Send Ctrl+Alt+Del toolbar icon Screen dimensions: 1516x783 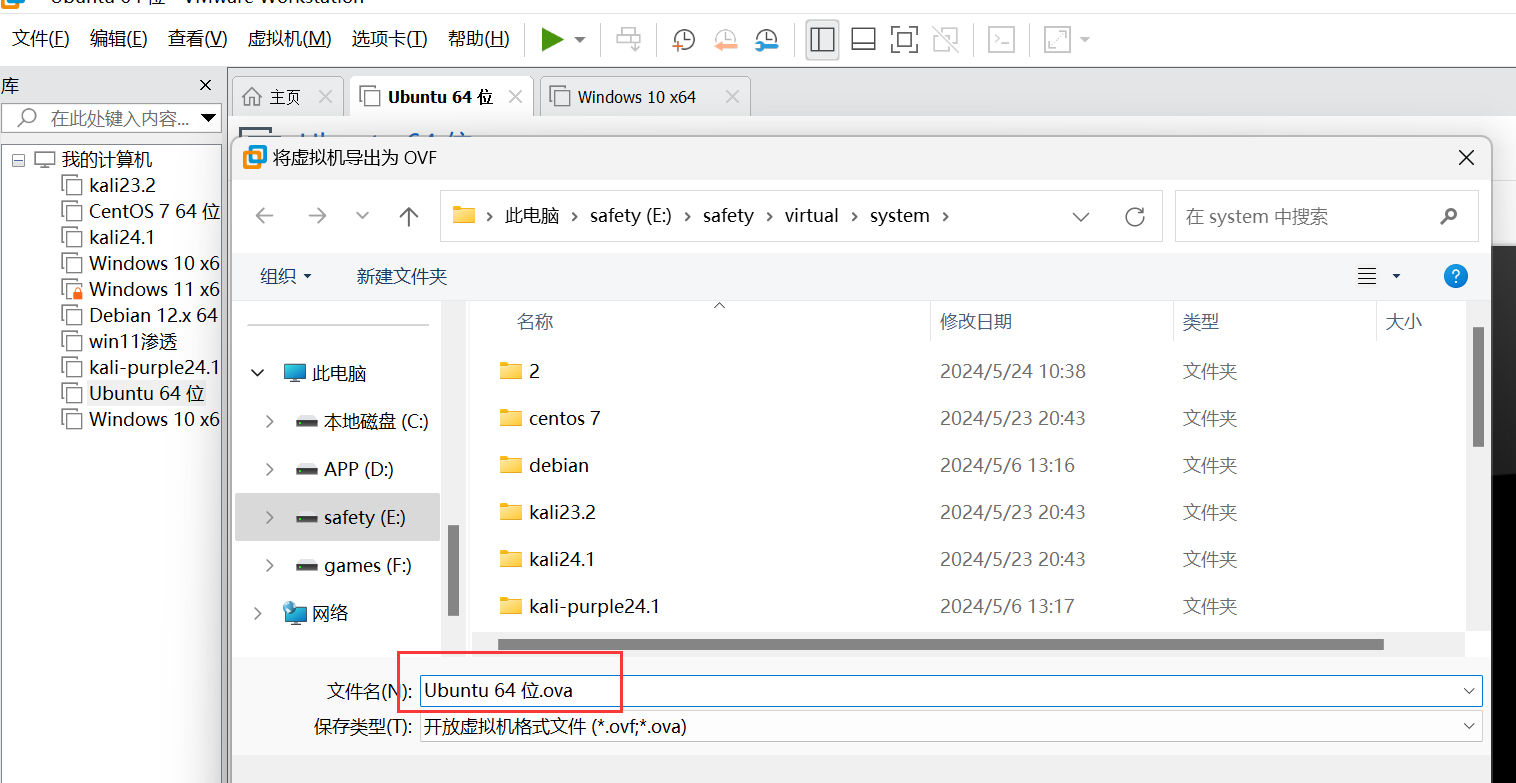coord(628,39)
